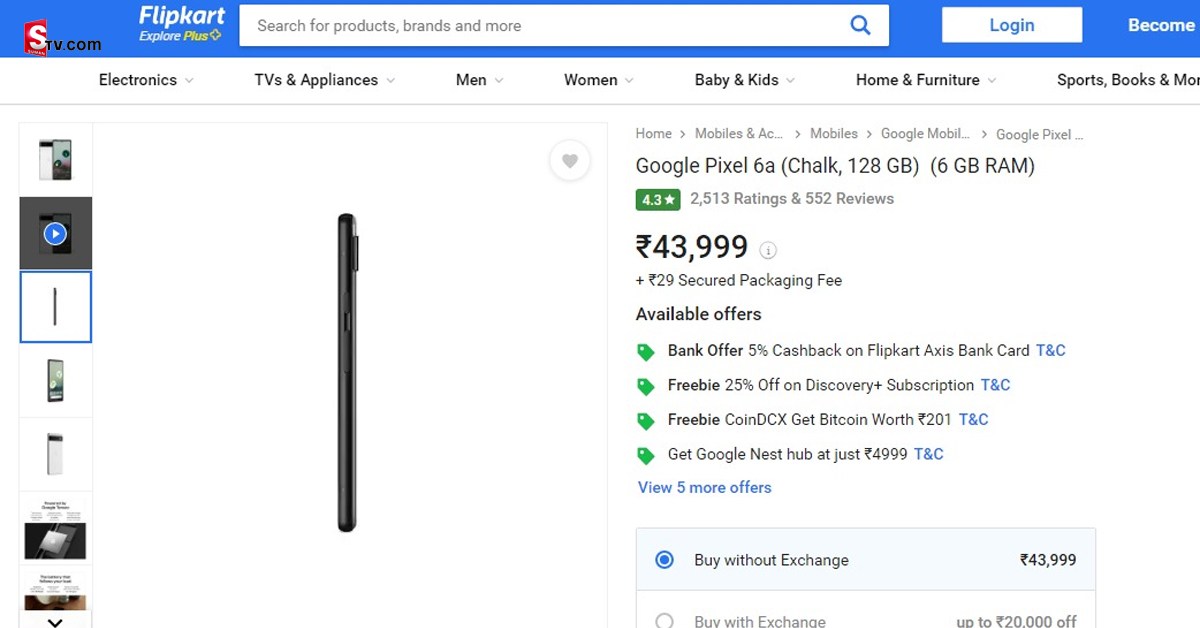Click the Login button
Screen dimensions: 1200x628
pos(1011,25)
